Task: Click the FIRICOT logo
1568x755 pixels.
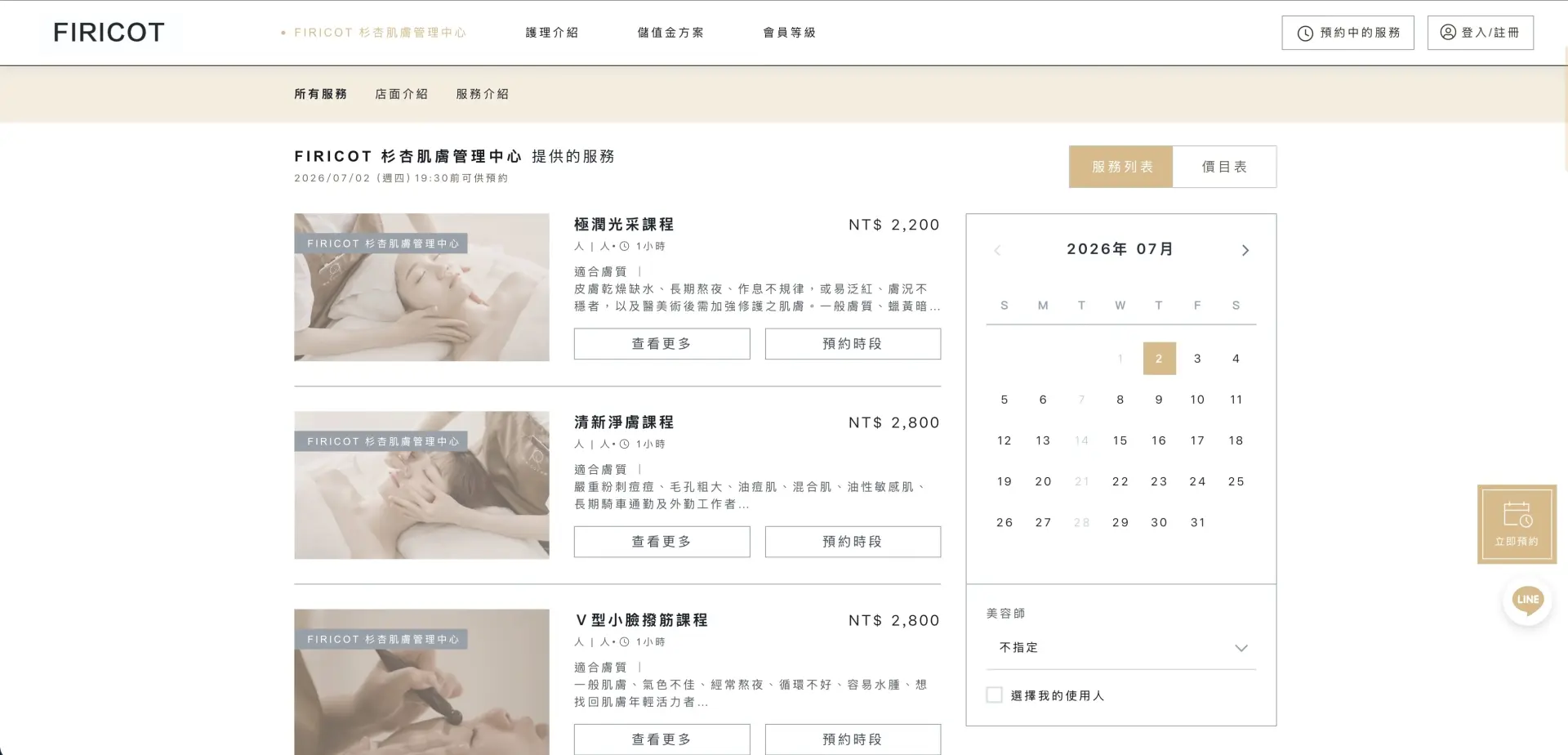Action: (109, 32)
